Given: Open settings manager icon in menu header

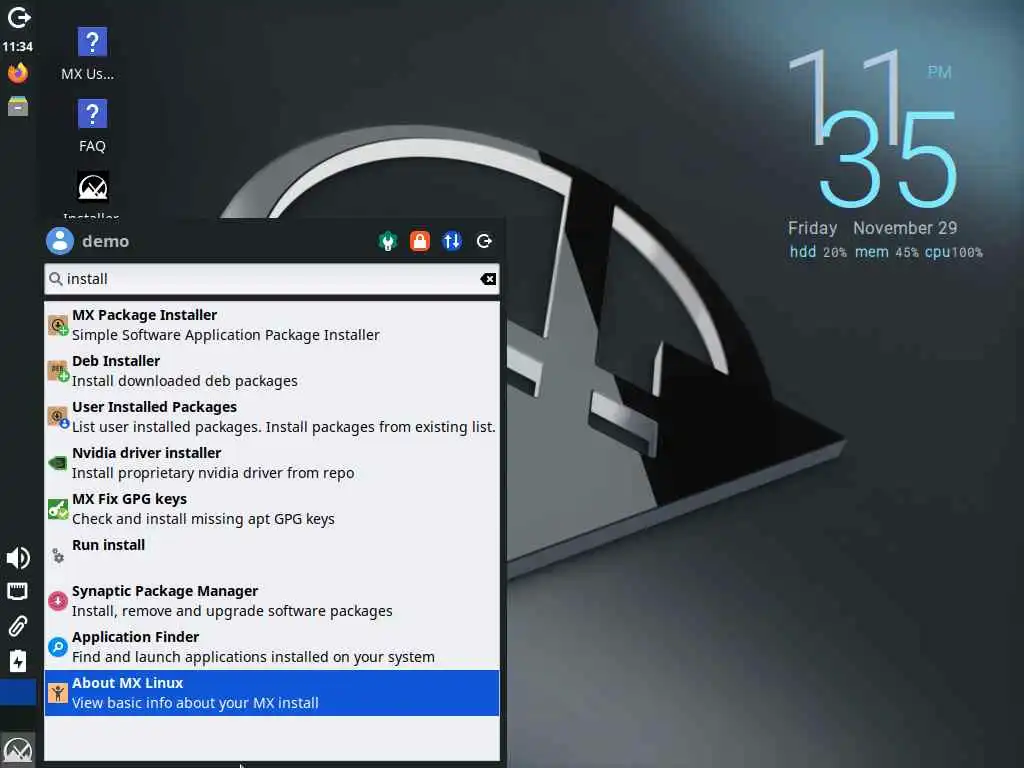Looking at the screenshot, I should [388, 241].
